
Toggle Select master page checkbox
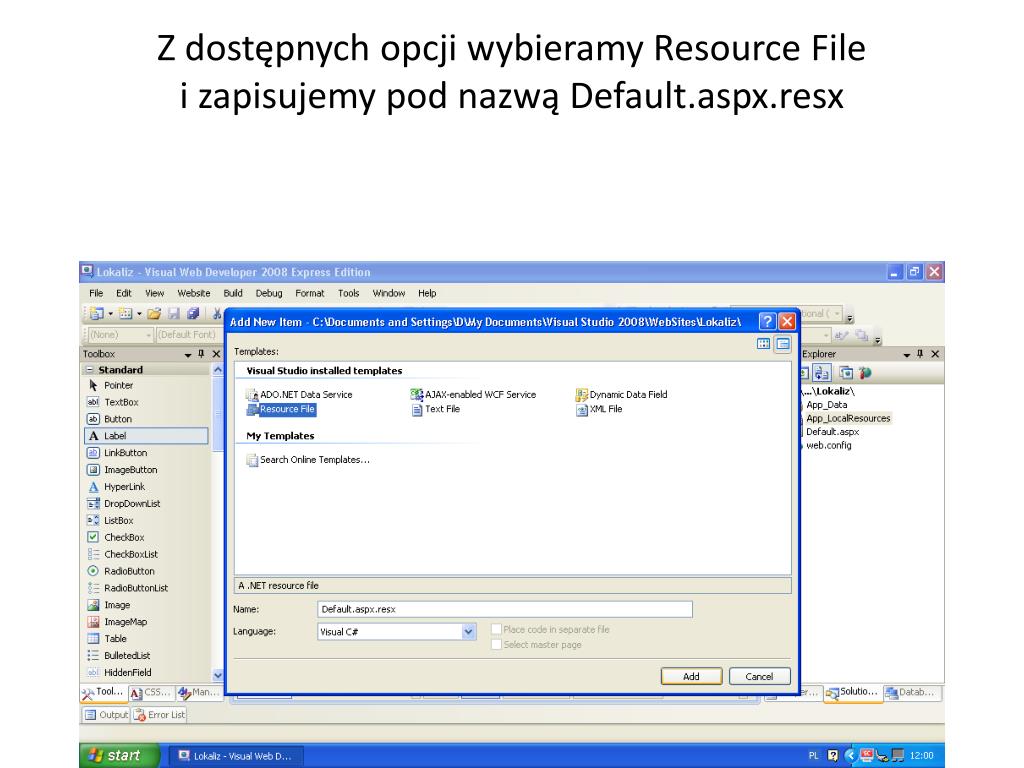pos(496,645)
